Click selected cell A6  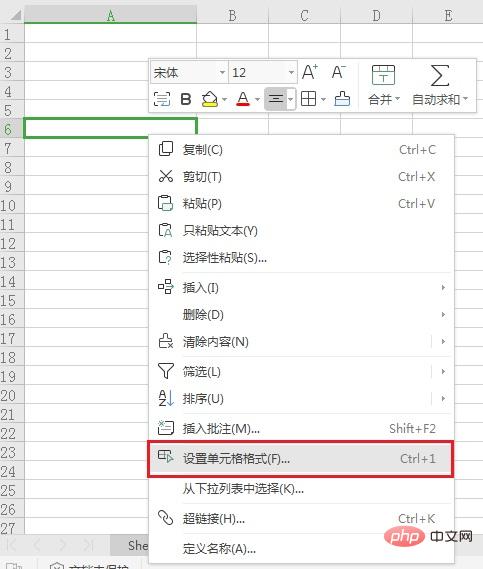click(x=110, y=128)
